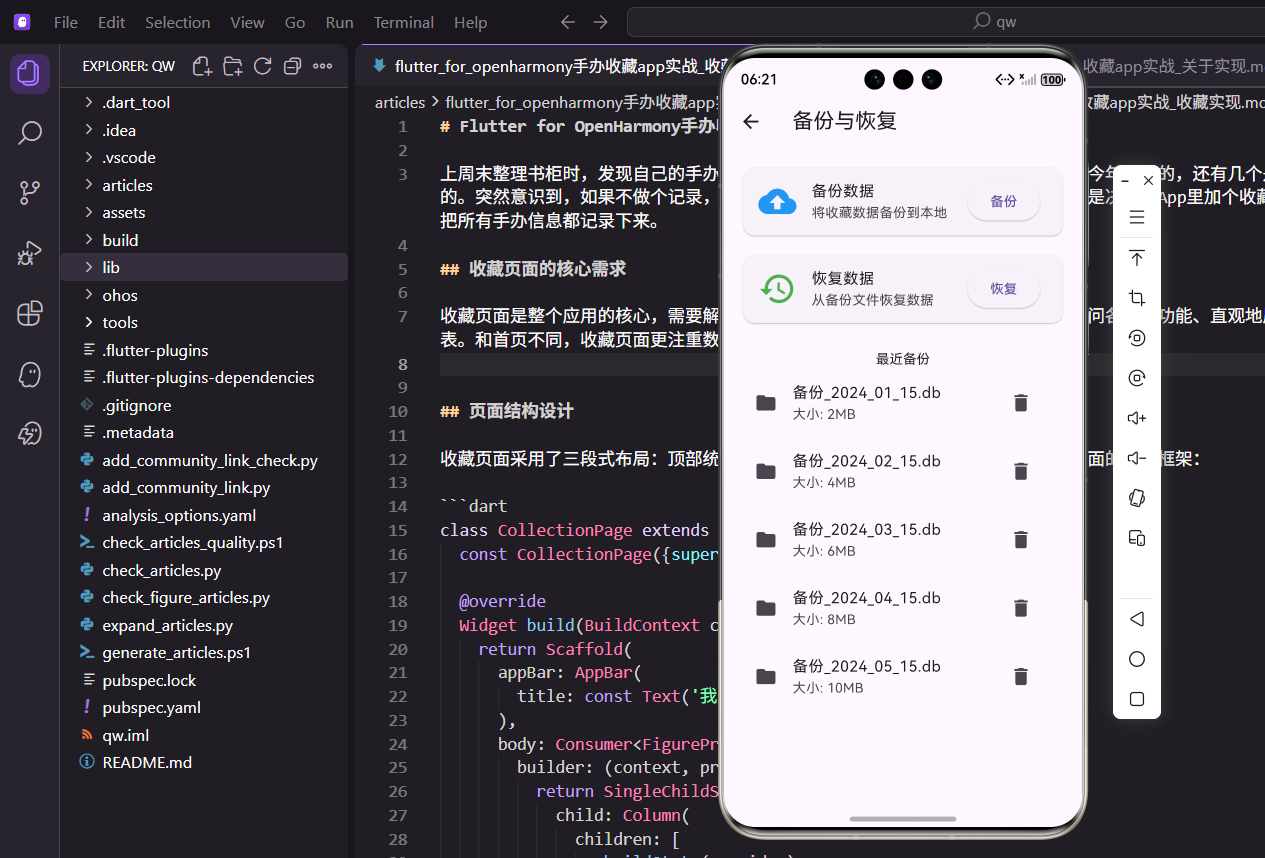Delete backup 备份_2024_05_15.db
The width and height of the screenshot is (1265, 858).
pyautogui.click(x=1020, y=676)
